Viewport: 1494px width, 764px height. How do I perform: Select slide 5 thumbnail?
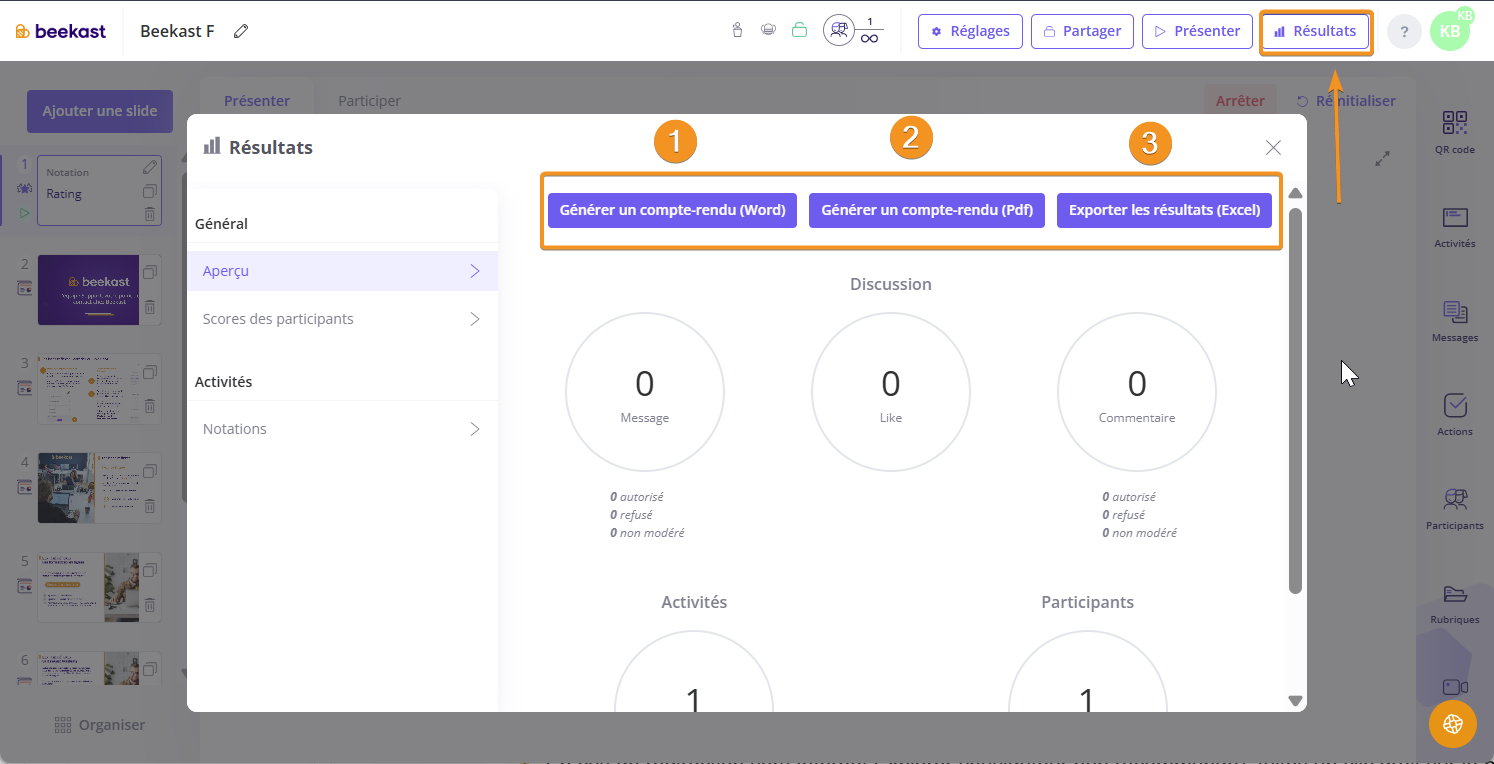click(89, 588)
